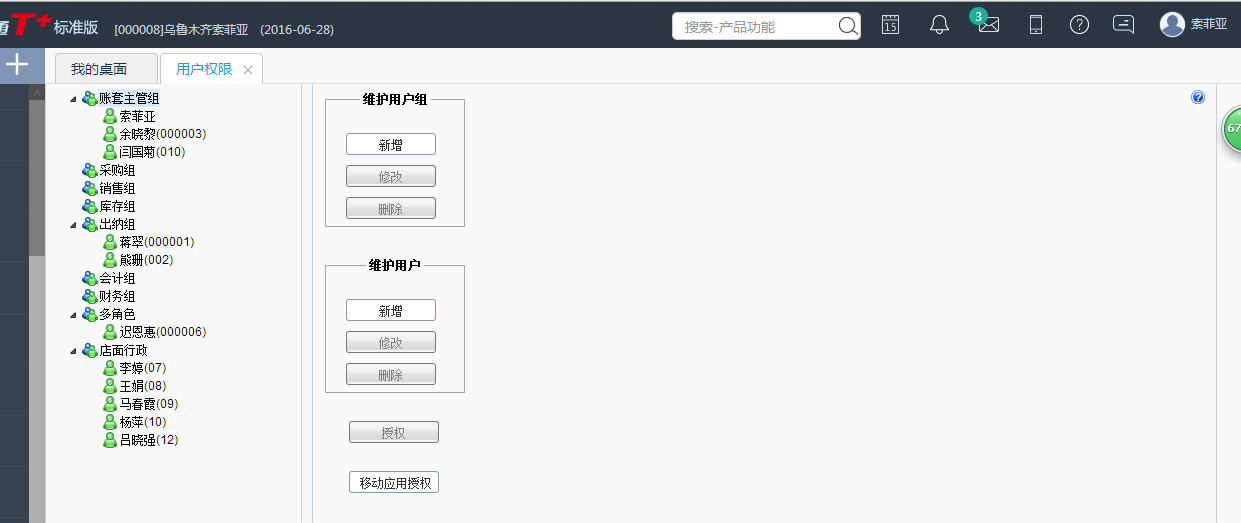
Task: Select the 库存组 group
Action: 117,206
